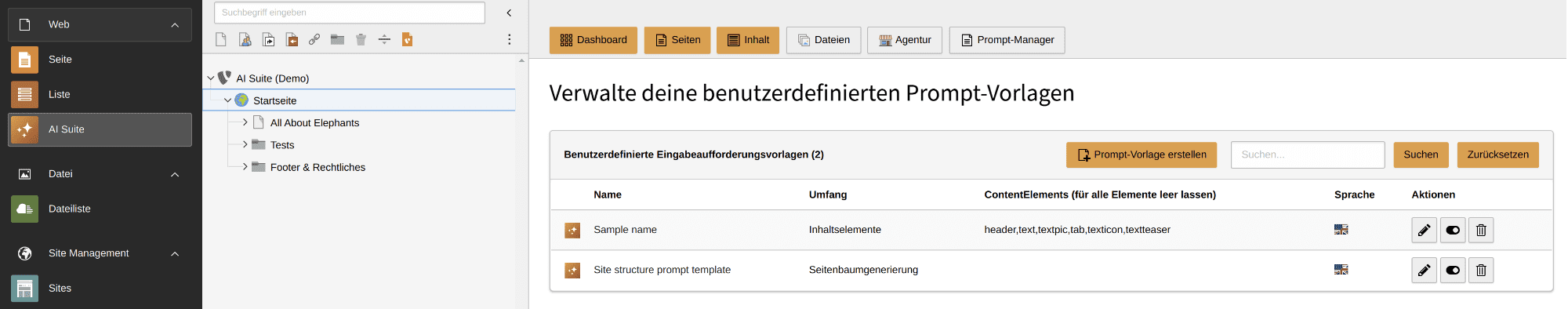Click the template icon beside Sample name
Screen dimensions: 1568x309
(x=572, y=231)
